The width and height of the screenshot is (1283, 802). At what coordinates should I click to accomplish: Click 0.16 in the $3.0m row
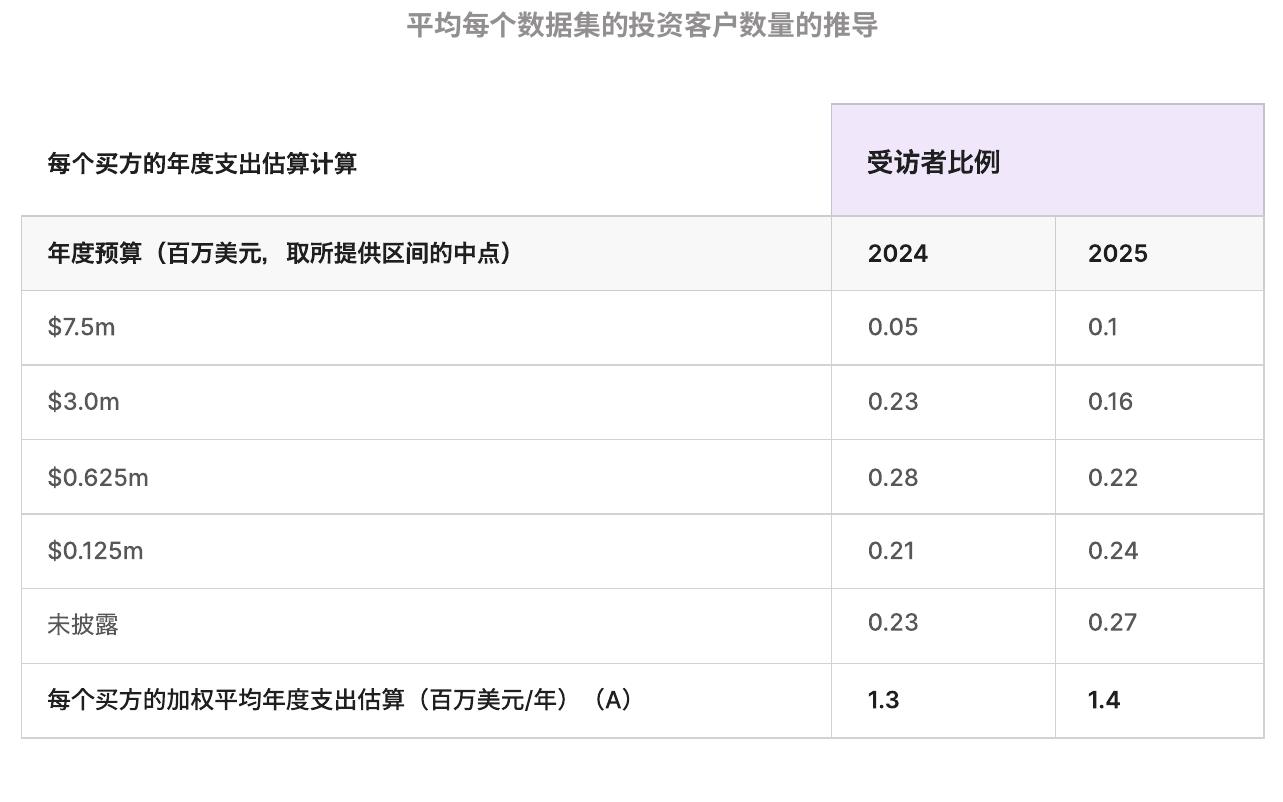click(1111, 402)
